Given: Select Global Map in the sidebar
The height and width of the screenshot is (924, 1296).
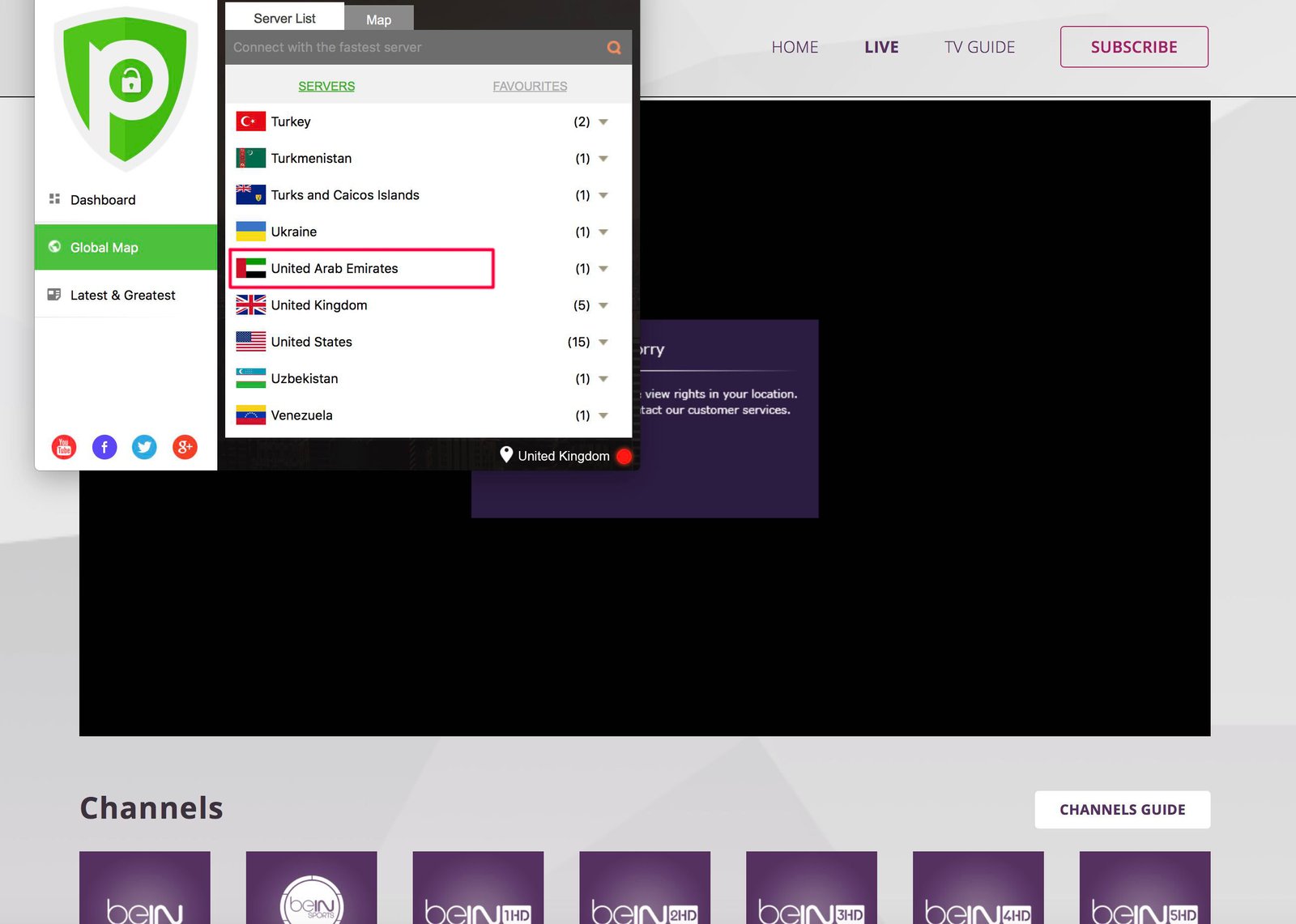Looking at the screenshot, I should 126,247.
